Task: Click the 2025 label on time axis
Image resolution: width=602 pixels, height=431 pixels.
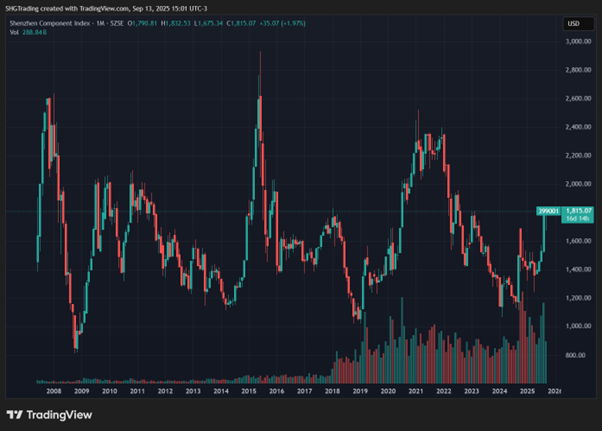Action: click(528, 391)
